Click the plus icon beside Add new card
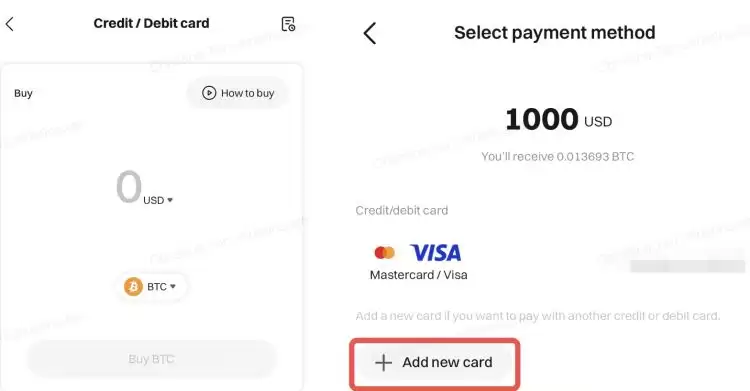Image resolution: width=750 pixels, height=391 pixels. click(383, 363)
